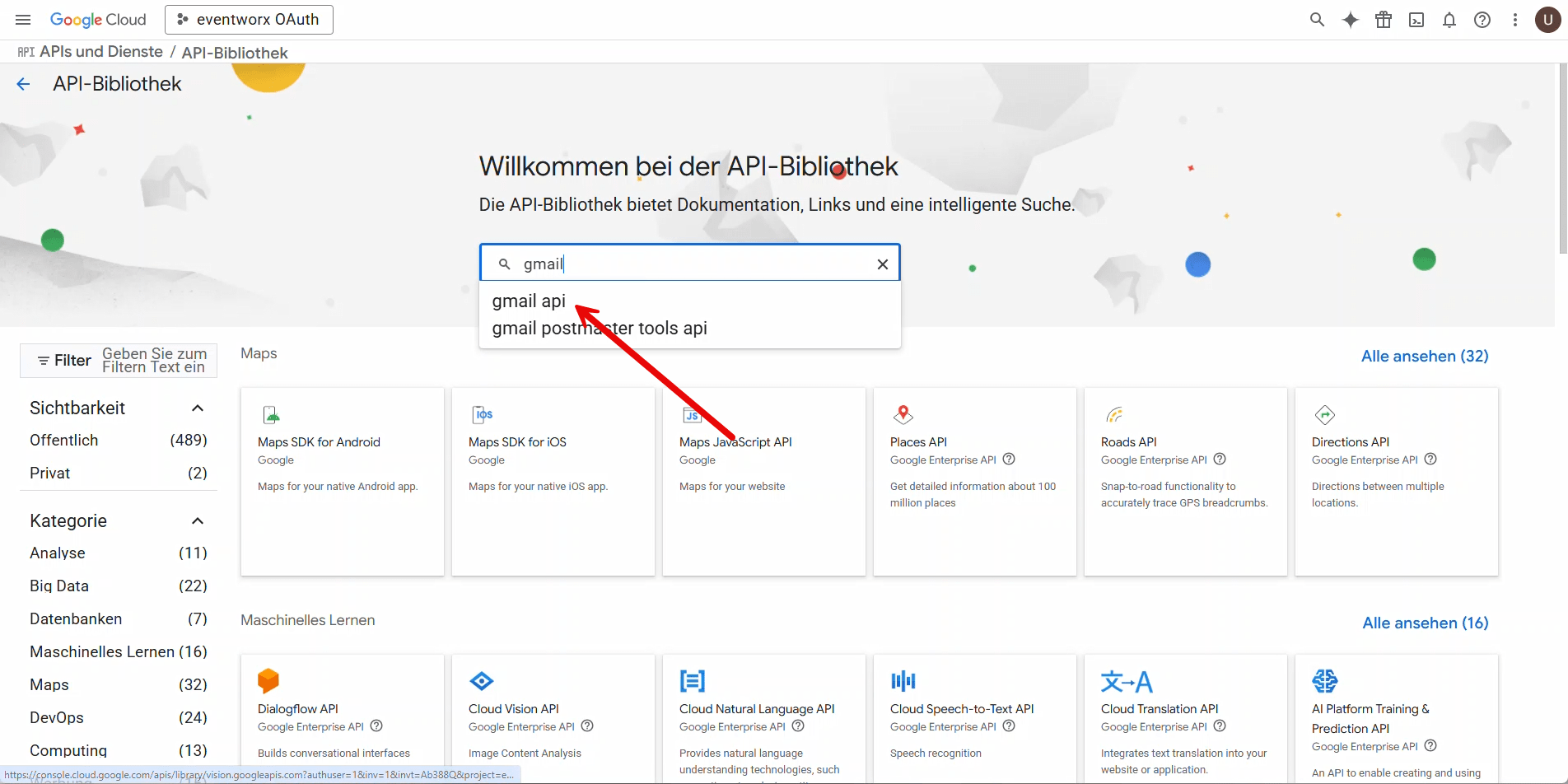This screenshot has width=1568, height=784.
Task: Filter by Analyse category
Action: (x=119, y=553)
